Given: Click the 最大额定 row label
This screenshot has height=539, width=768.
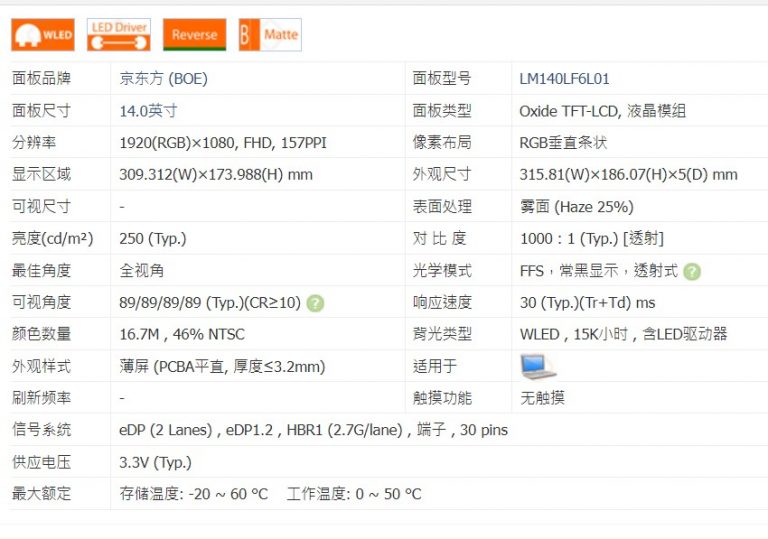Looking at the screenshot, I should [42, 493].
